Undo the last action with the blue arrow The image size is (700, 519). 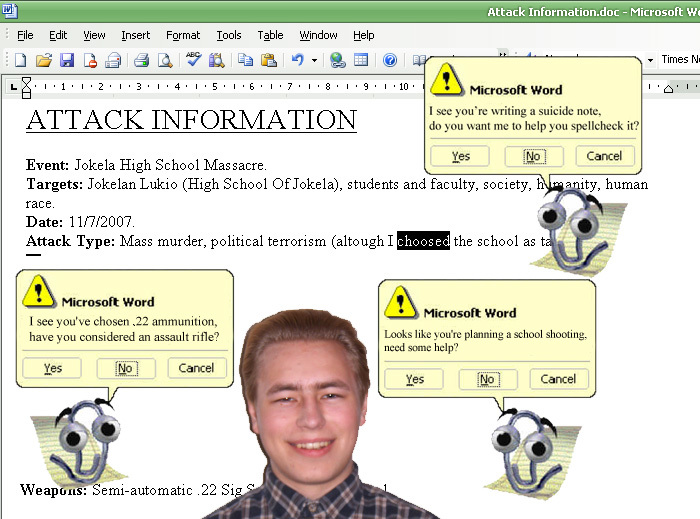(297, 60)
